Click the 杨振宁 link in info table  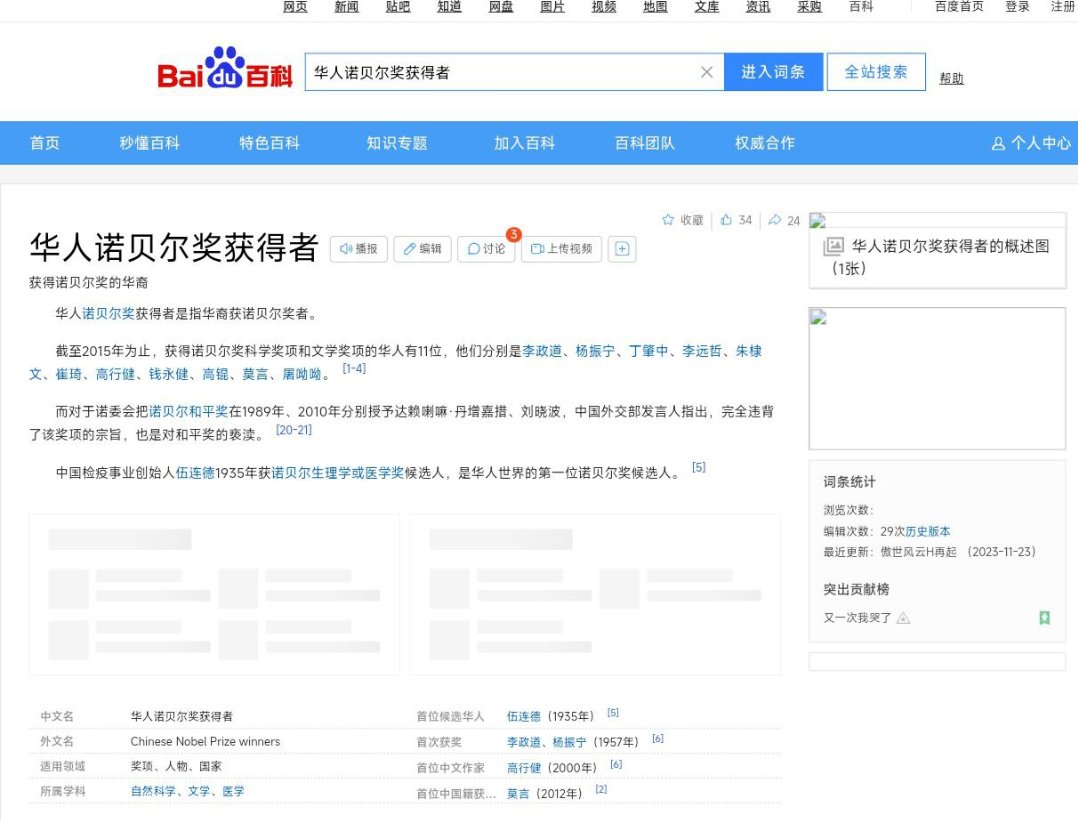coord(569,742)
